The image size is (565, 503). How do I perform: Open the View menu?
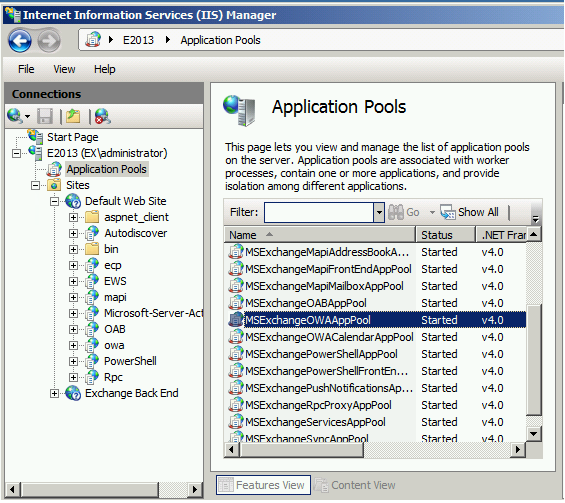(x=64, y=69)
